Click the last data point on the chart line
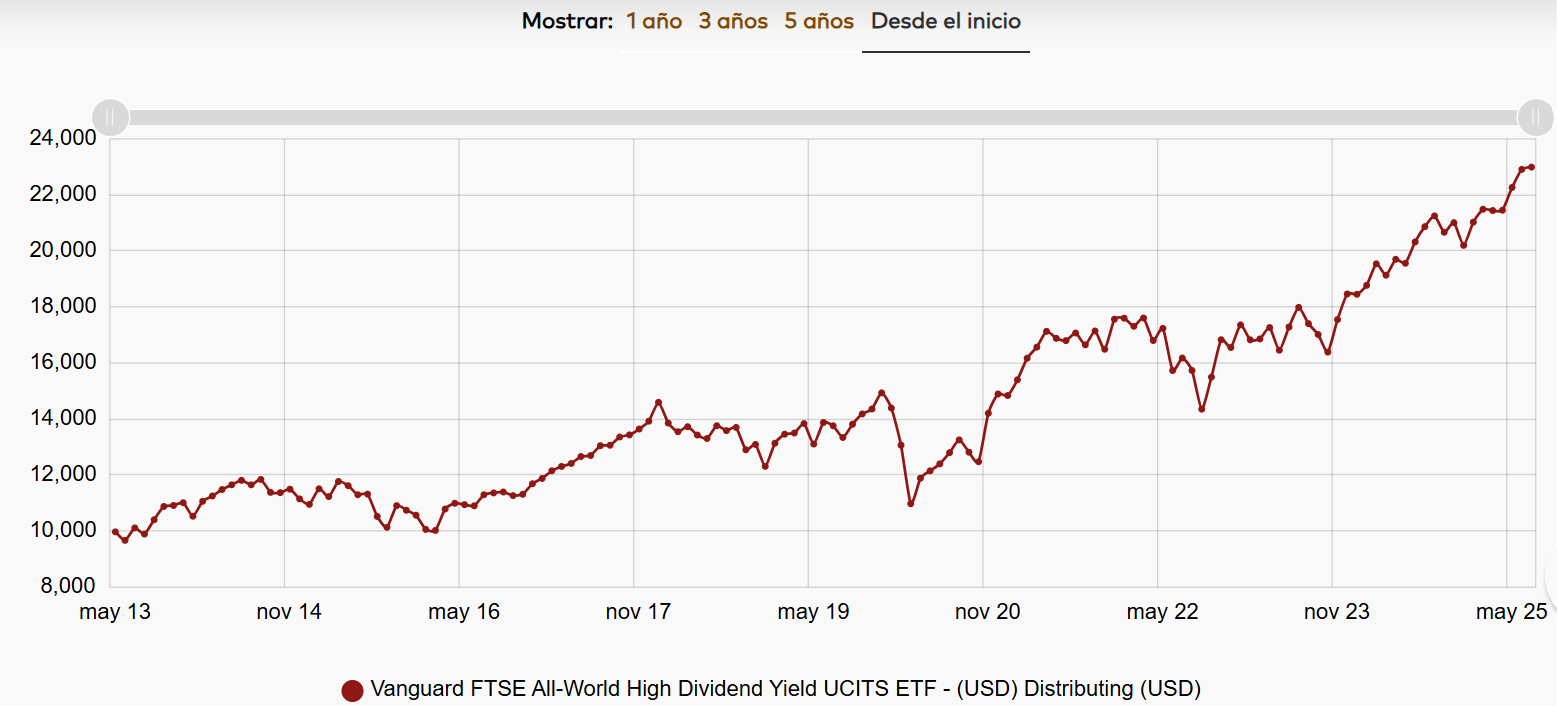This screenshot has width=1557, height=706. pyautogui.click(x=1531, y=167)
